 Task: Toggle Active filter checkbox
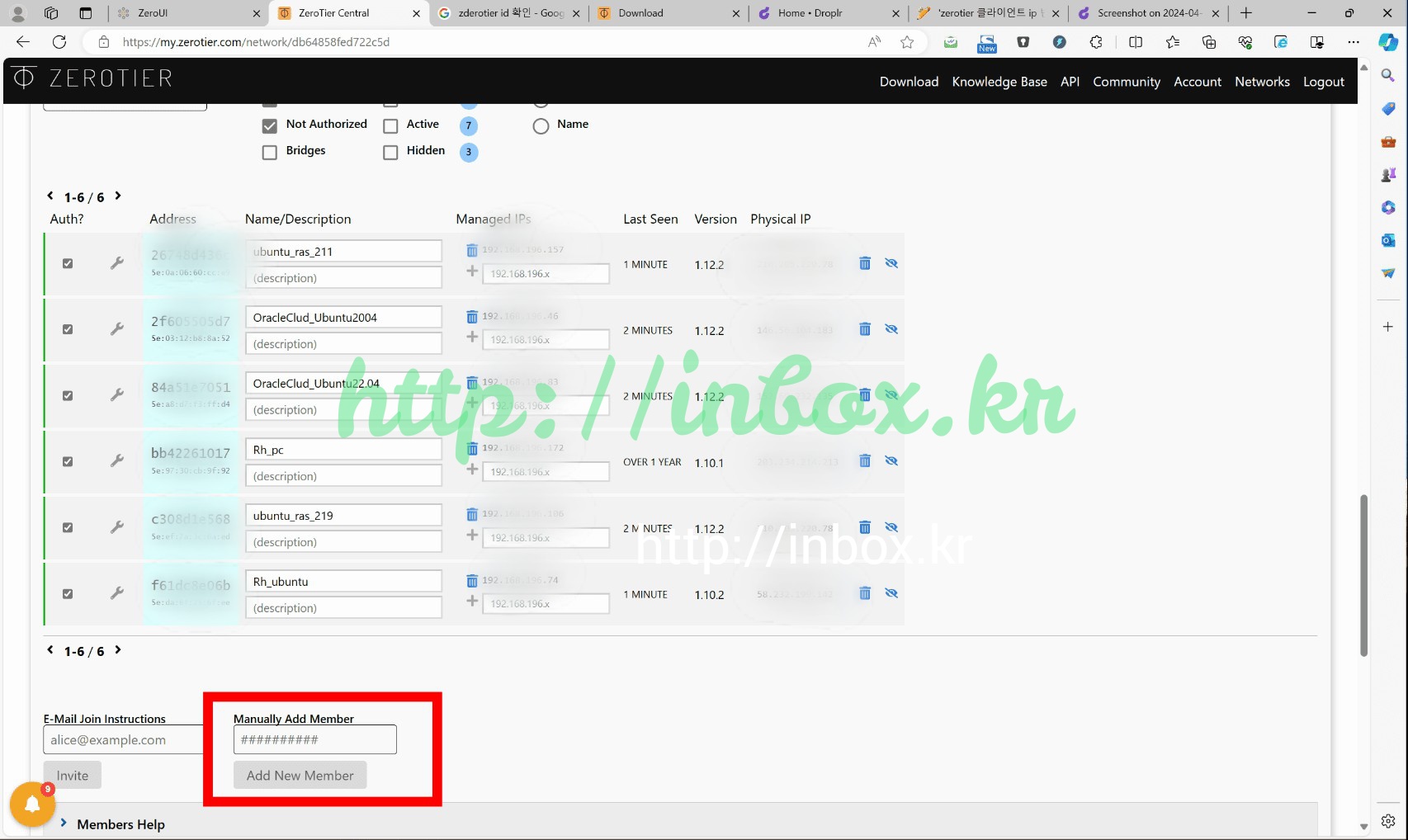tap(391, 126)
